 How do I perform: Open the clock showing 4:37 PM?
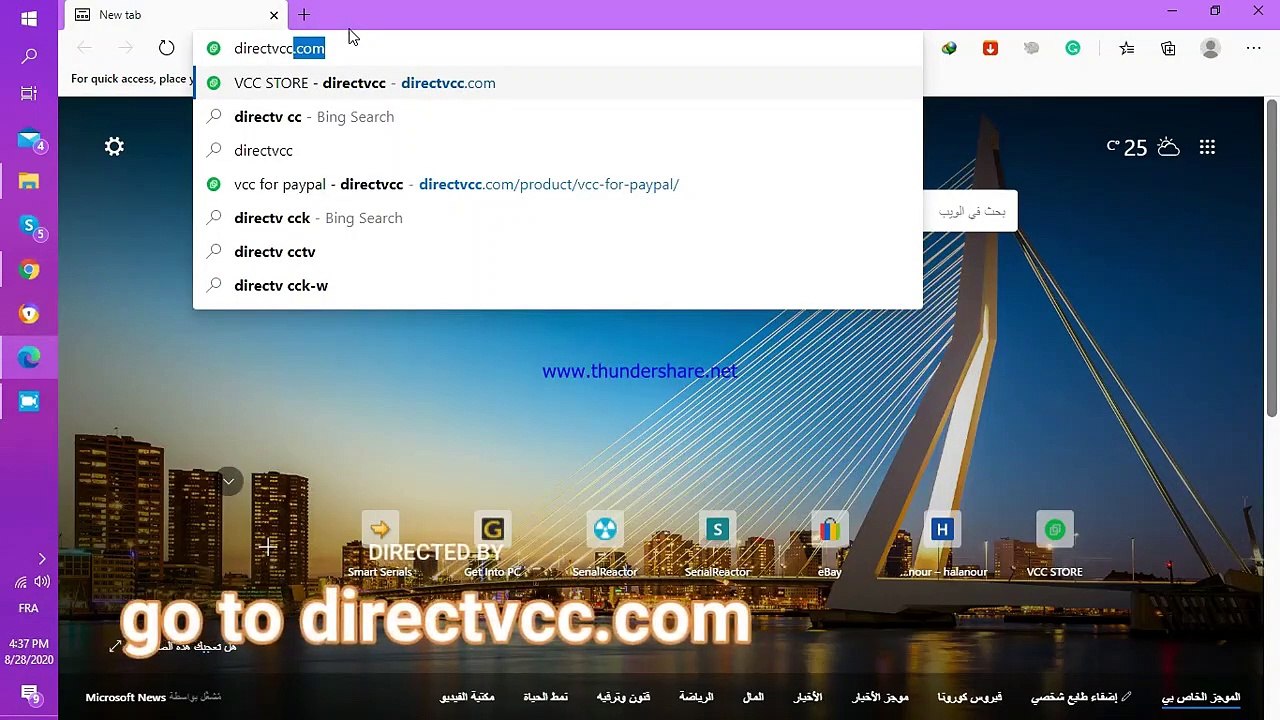coord(29,652)
